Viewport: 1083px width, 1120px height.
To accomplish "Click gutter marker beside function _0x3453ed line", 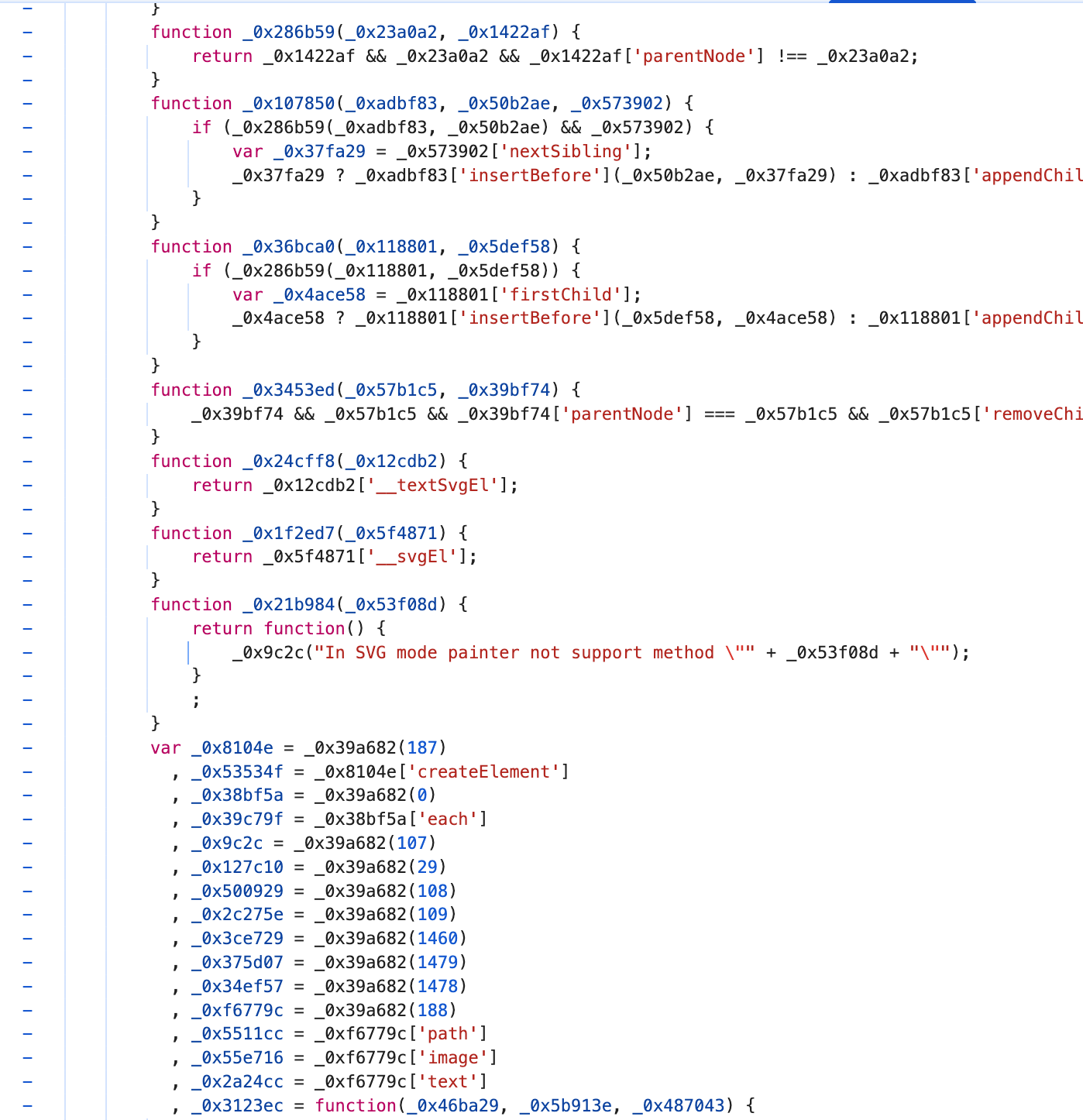I will [28, 390].
